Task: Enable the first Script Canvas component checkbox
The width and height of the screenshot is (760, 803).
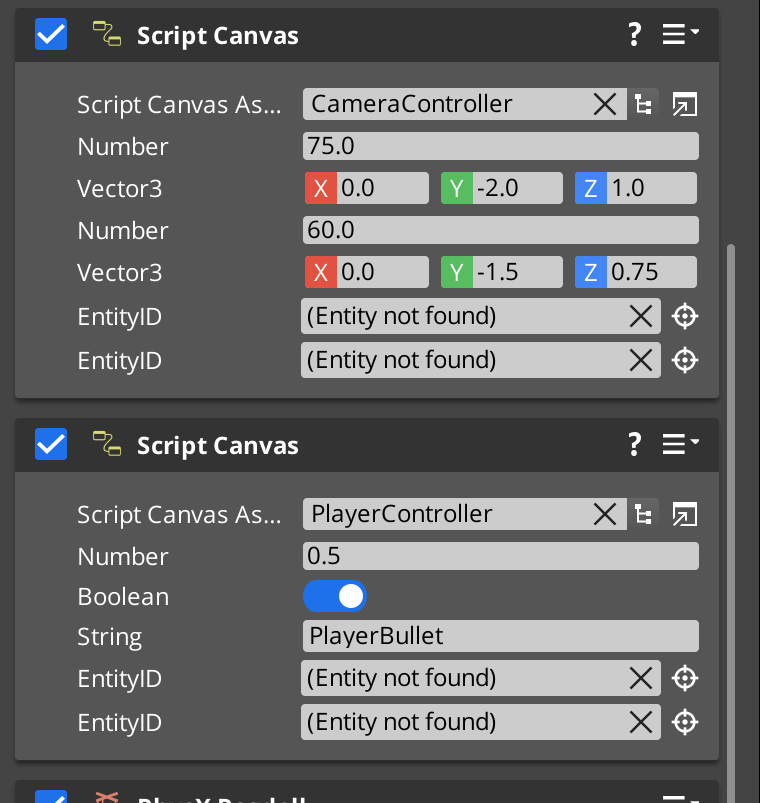Action: 50,33
